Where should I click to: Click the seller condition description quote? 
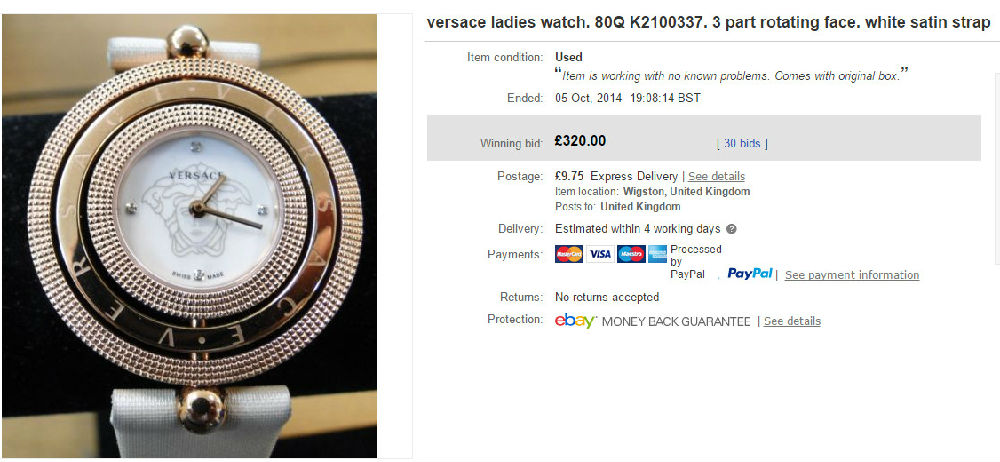pyautogui.click(x=731, y=75)
